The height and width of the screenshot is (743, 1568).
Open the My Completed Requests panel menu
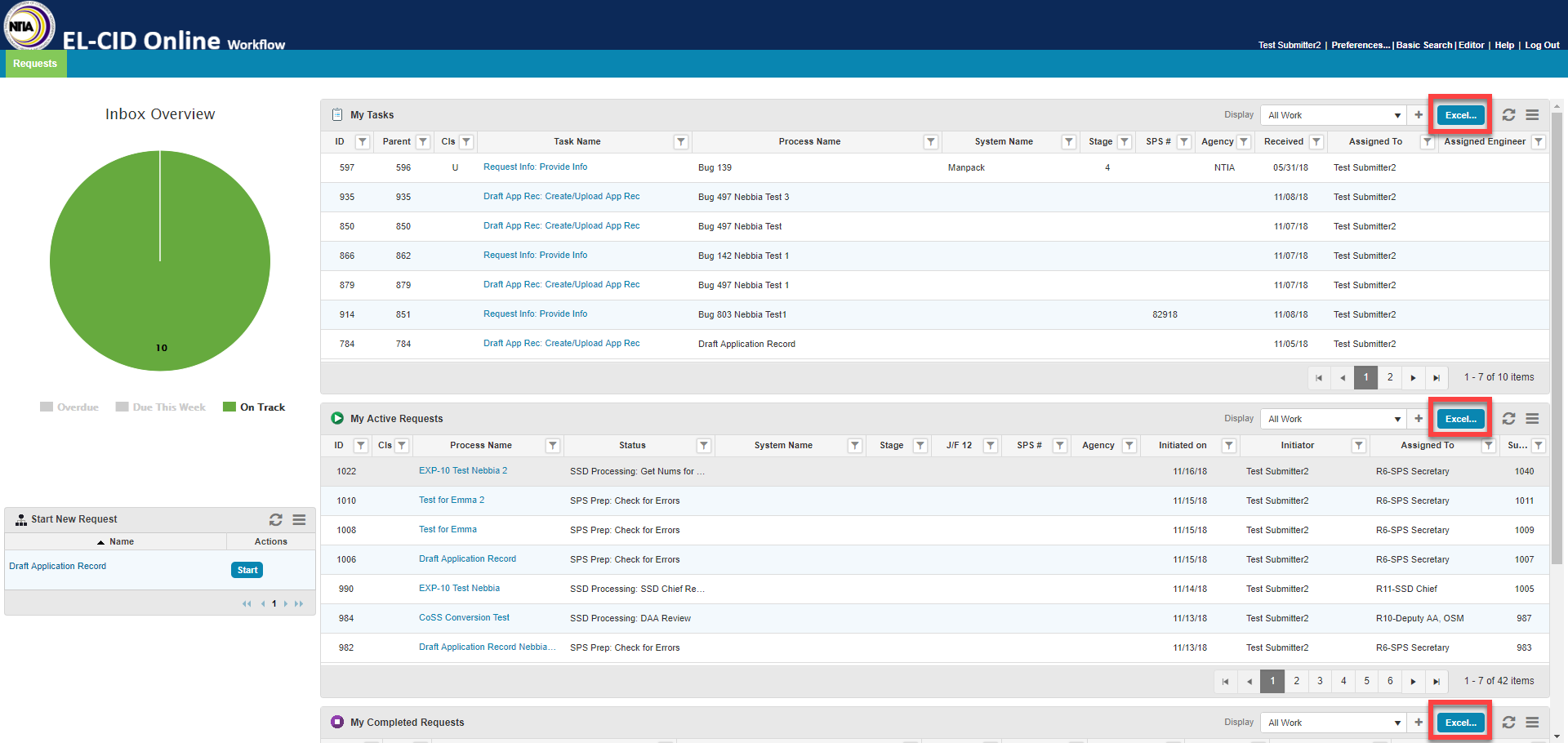point(1532,723)
